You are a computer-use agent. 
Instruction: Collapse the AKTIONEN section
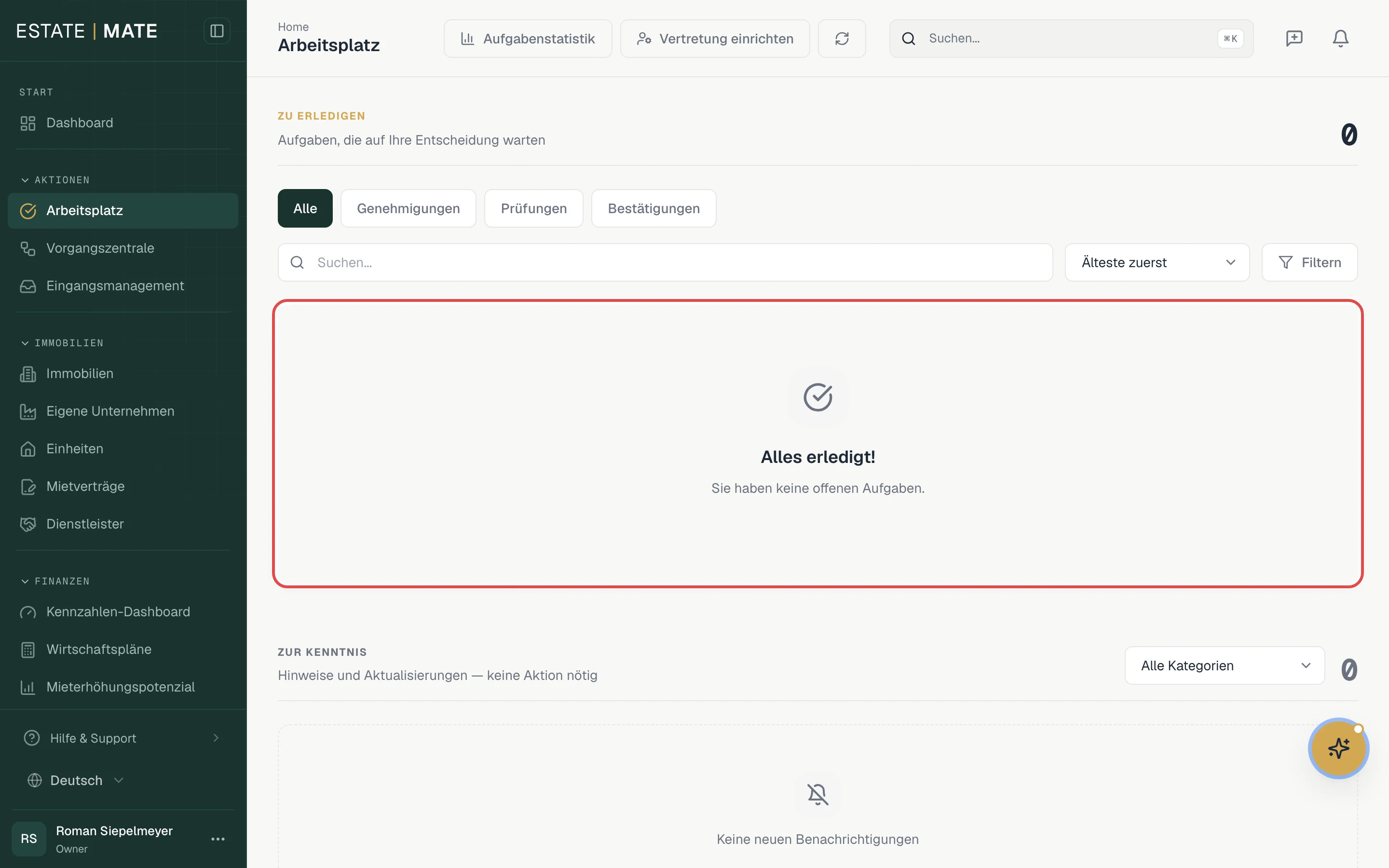55,180
